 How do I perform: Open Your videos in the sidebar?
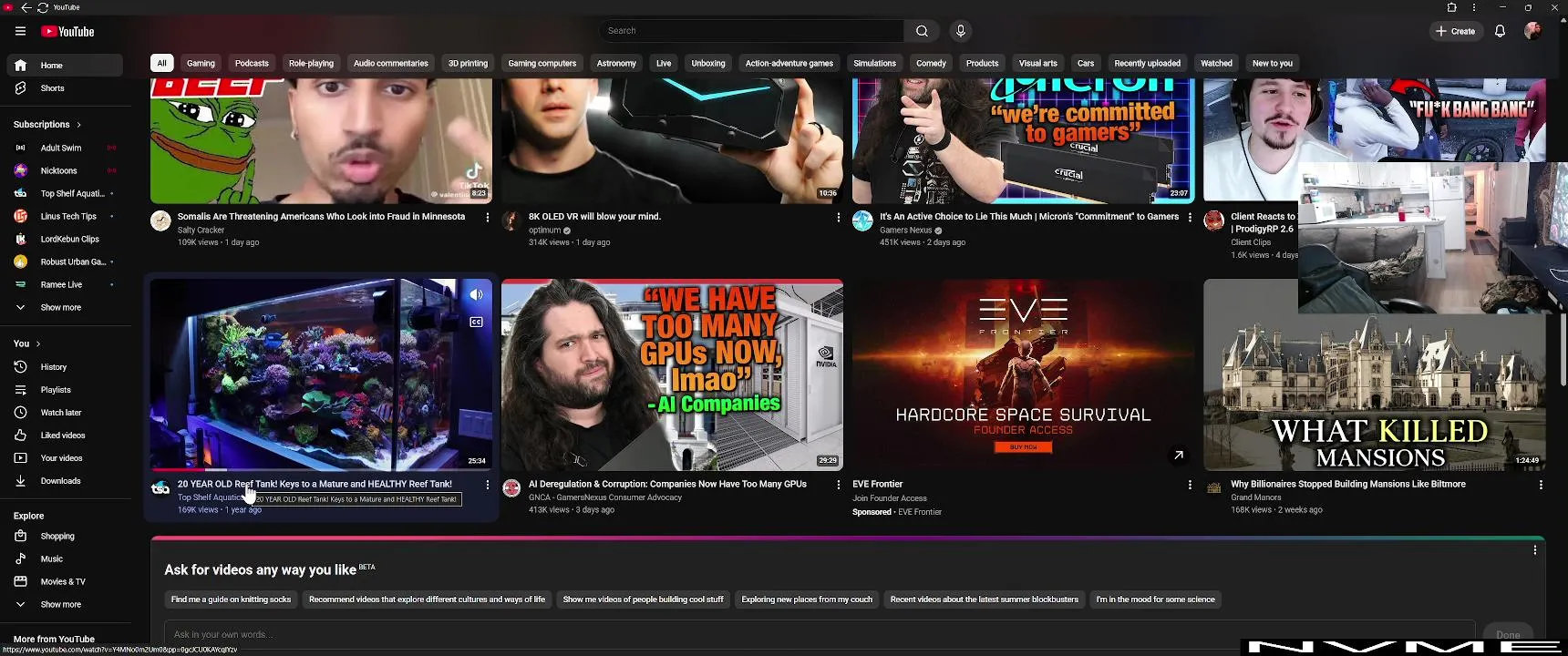(65, 458)
